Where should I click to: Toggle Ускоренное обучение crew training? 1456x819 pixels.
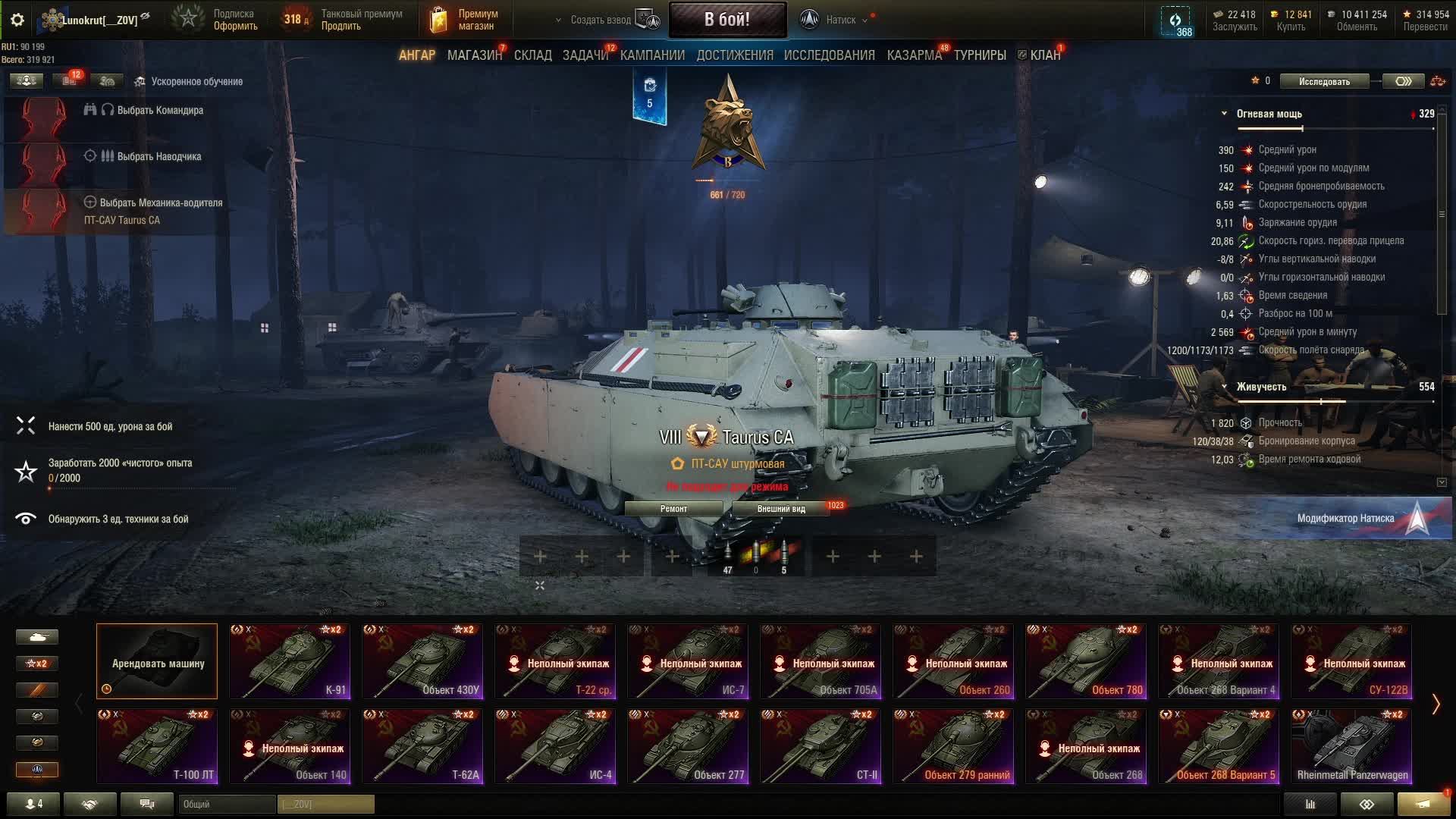click(x=189, y=81)
